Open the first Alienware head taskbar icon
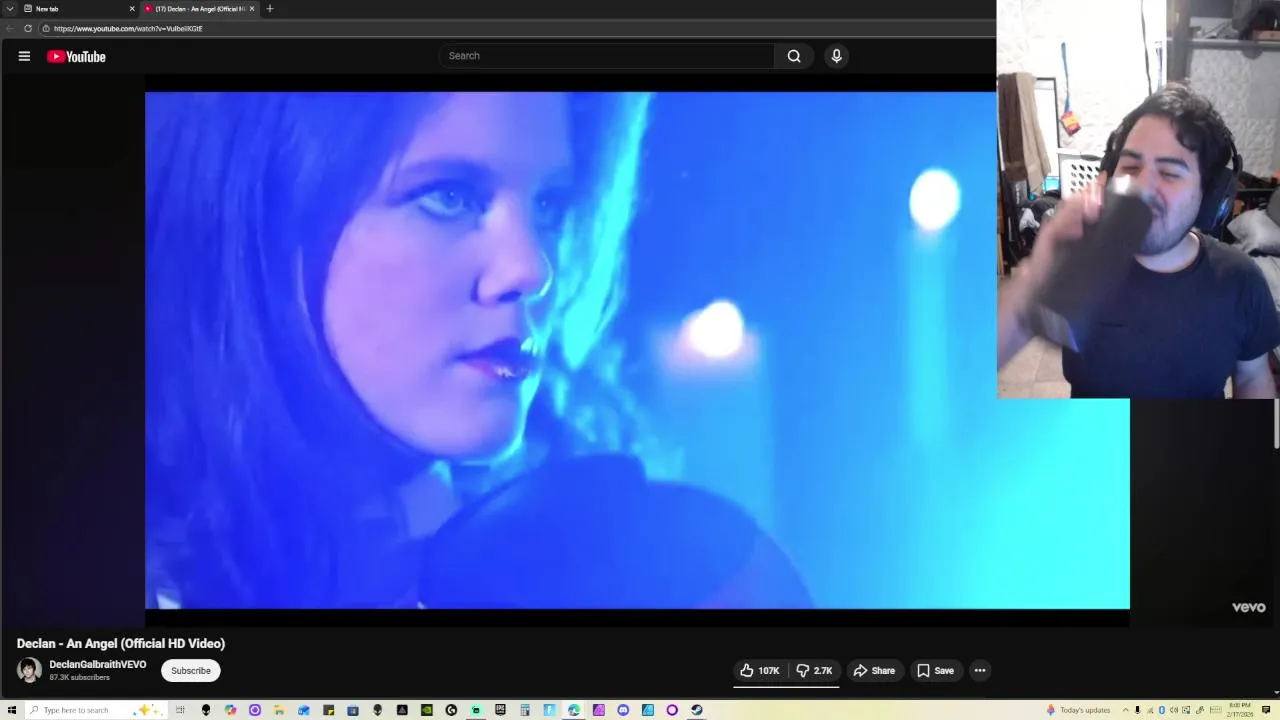Viewport: 1280px width, 720px height. click(205, 710)
